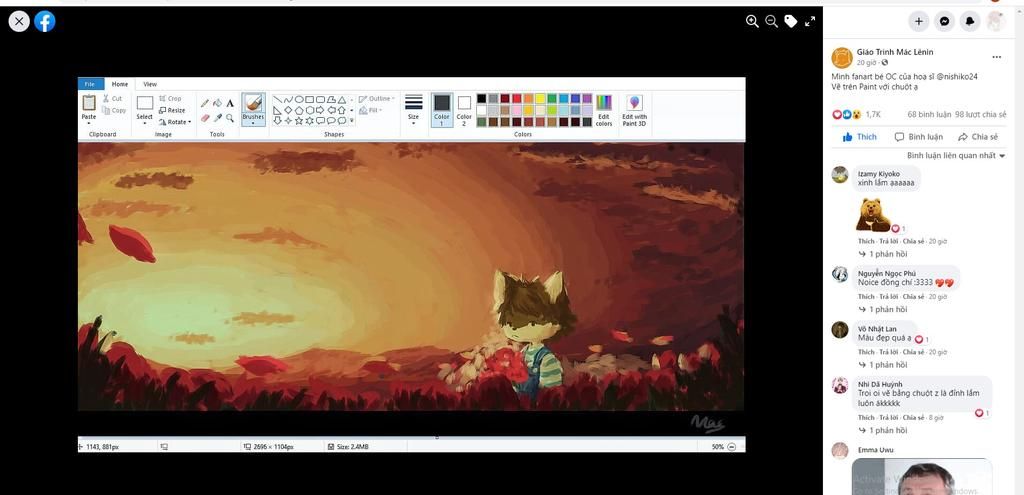The image size is (1024, 495).
Task: Expand 1 phản hồi under Võ Nhật Lan
Action: [883, 364]
